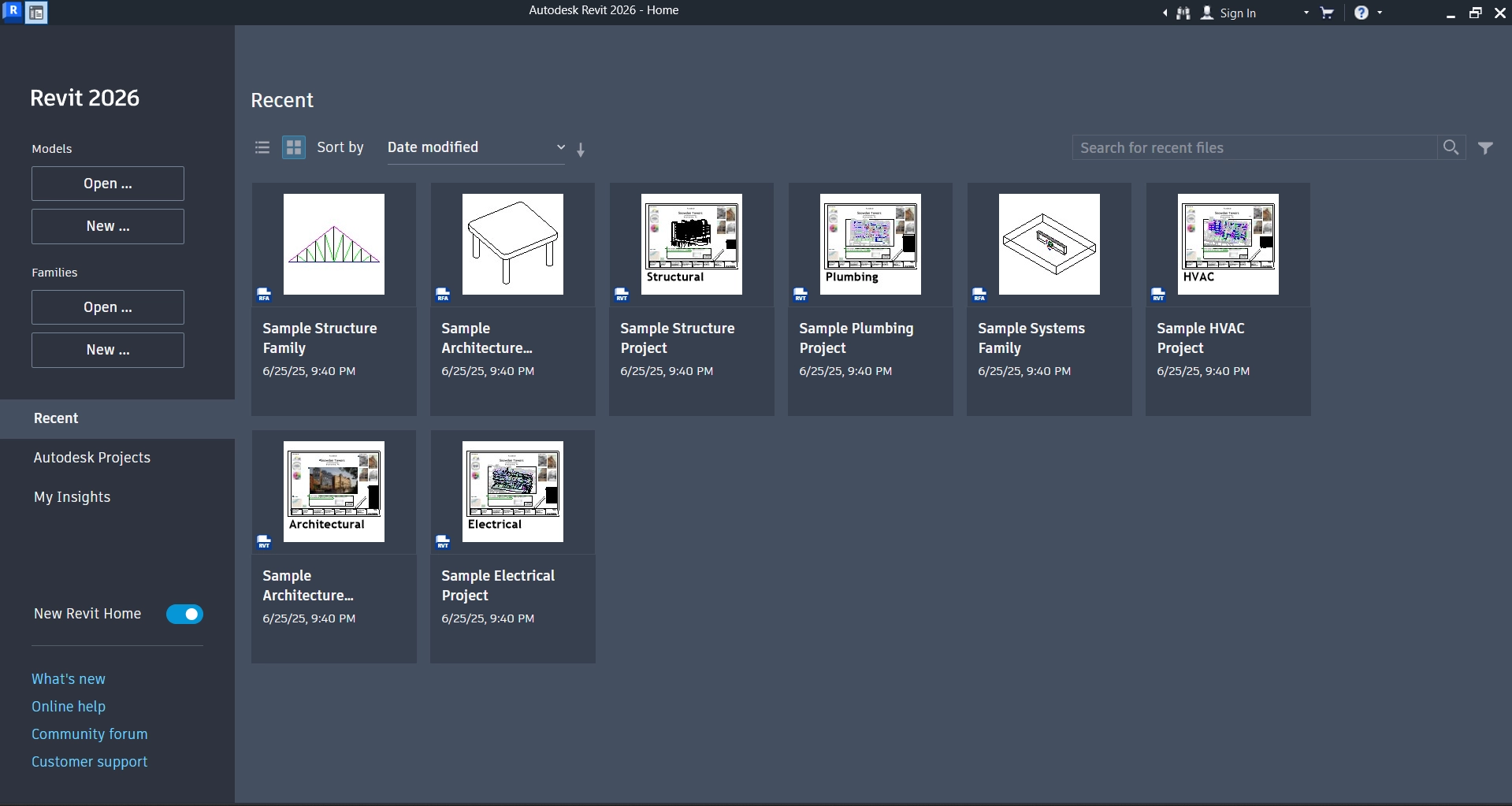Click the 'Sample Systems Family' title
Screen dimensions: 1512x806
[1031, 338]
